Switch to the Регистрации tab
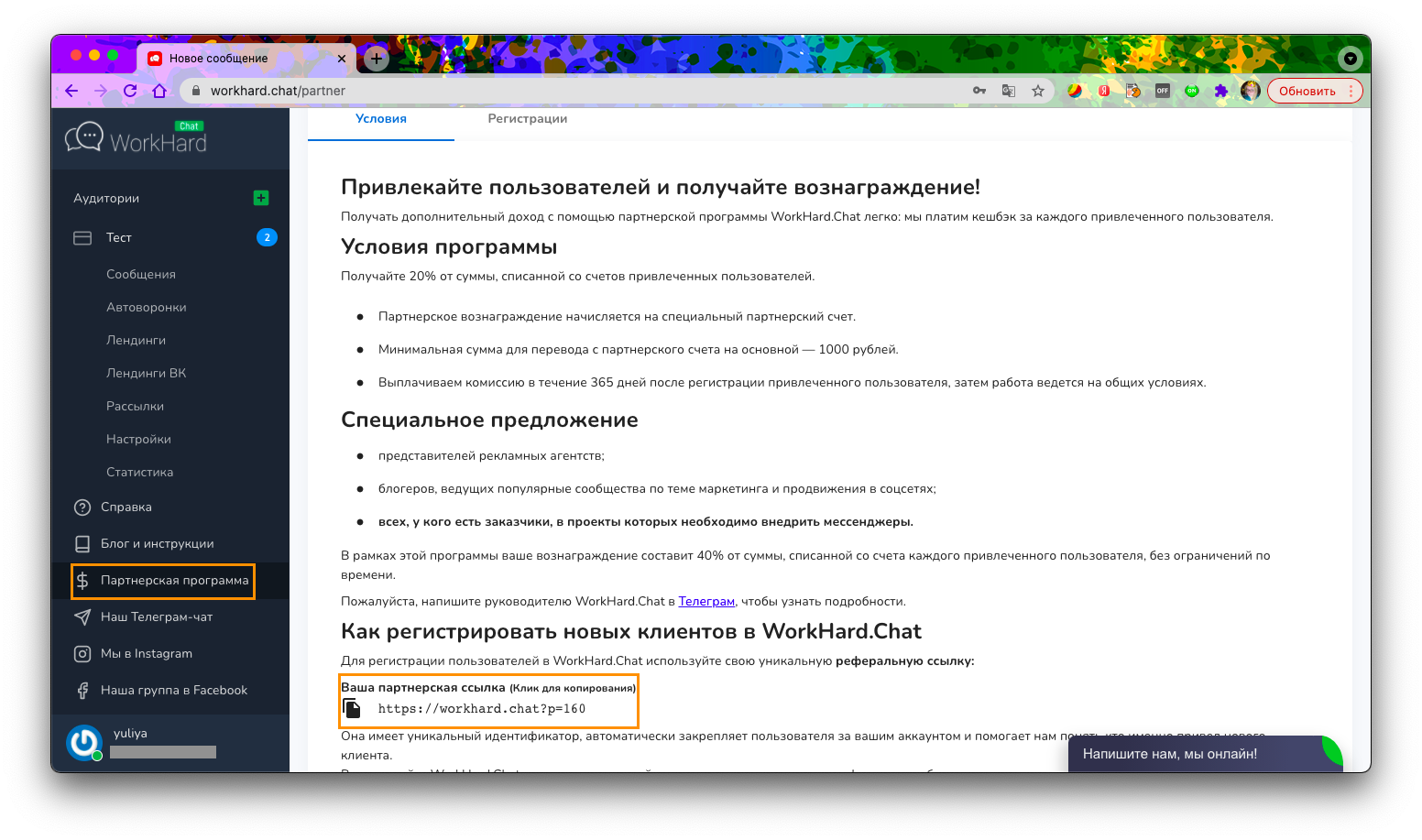1422x840 pixels. [528, 118]
